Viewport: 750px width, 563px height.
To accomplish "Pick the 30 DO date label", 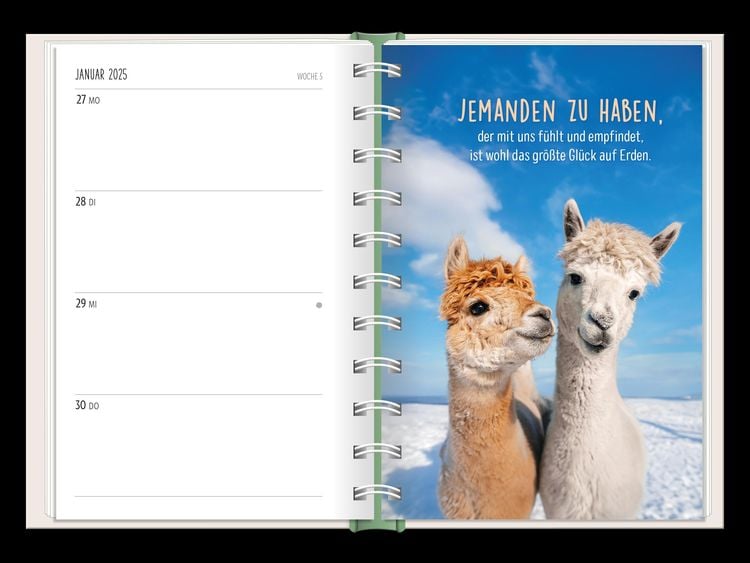I will point(88,406).
